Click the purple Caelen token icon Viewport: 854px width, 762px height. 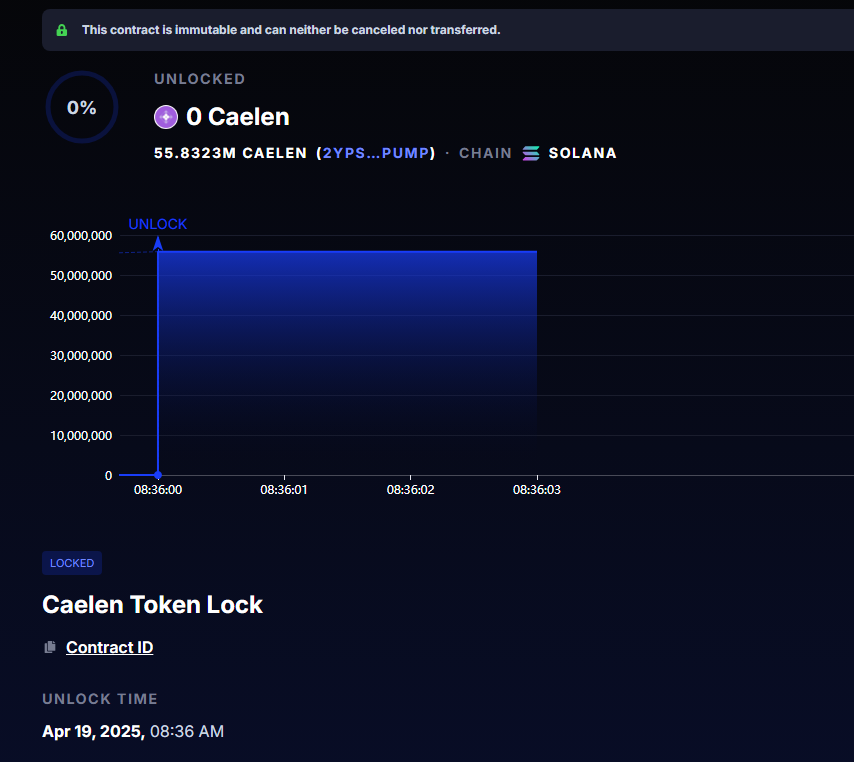point(166,117)
